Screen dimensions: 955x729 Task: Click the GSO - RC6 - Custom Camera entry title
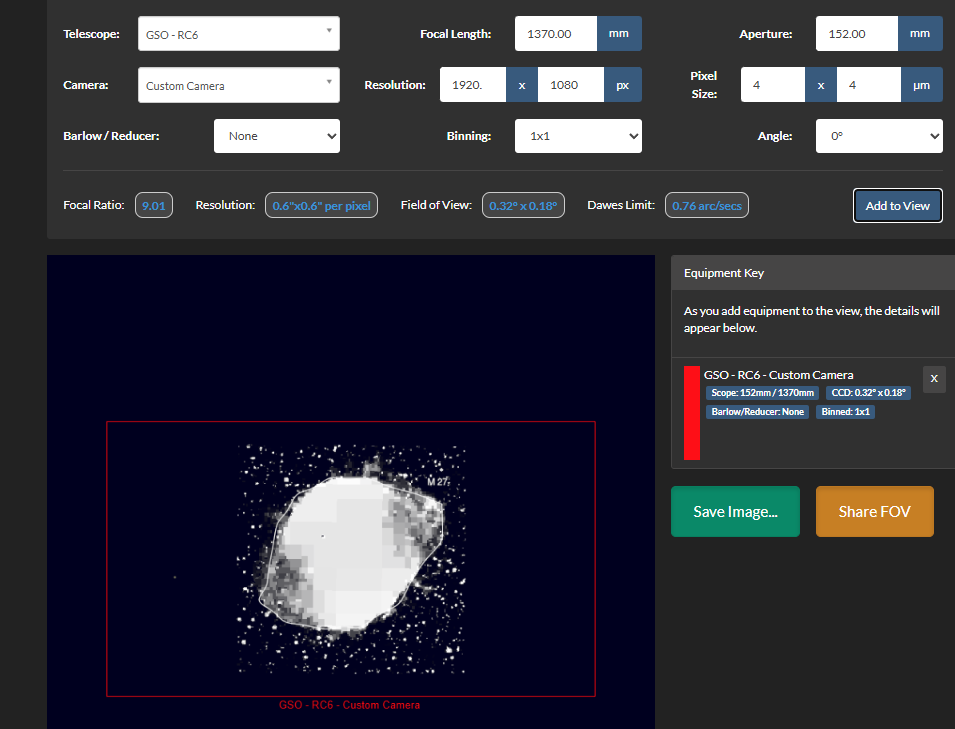778,375
